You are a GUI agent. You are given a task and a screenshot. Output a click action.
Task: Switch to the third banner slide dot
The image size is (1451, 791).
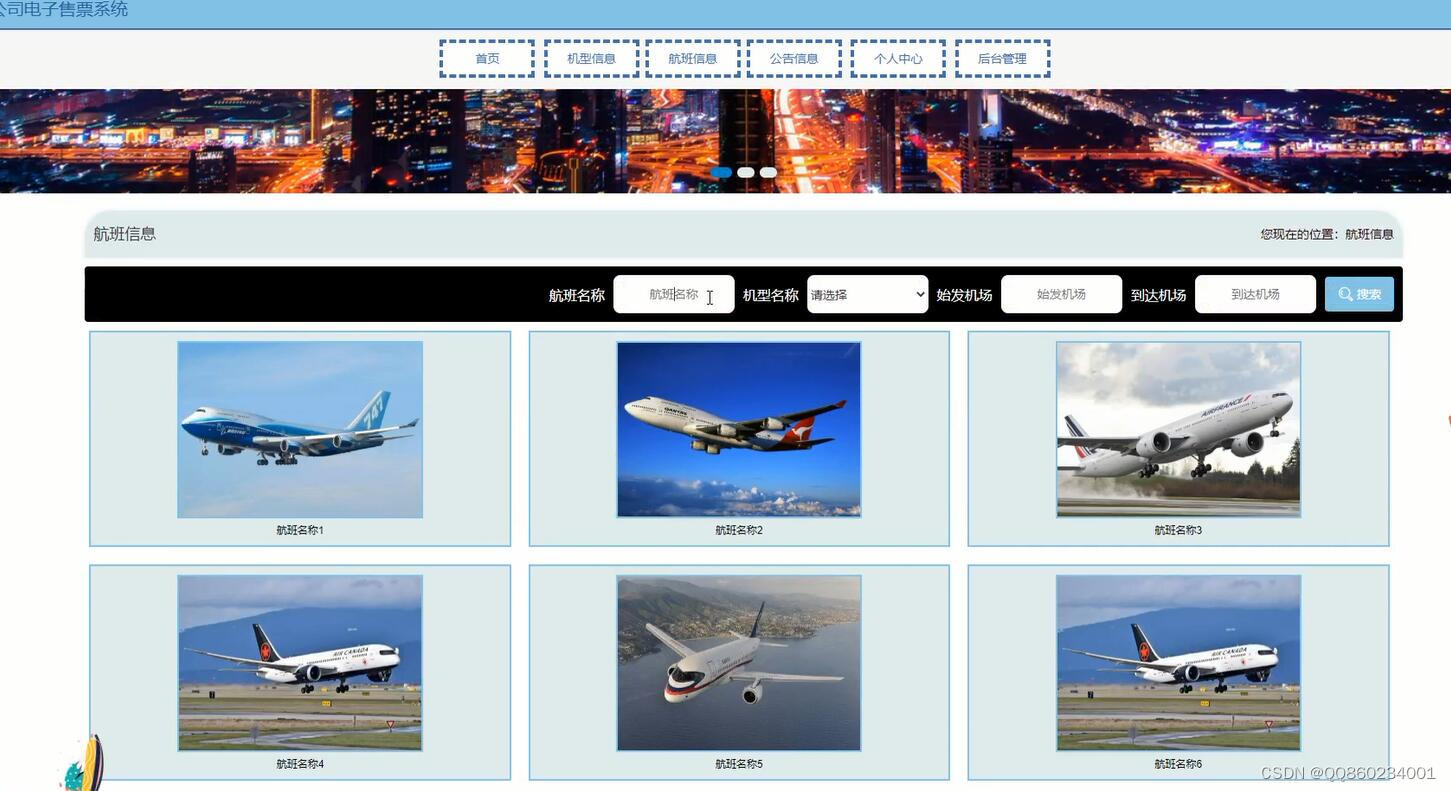(x=768, y=172)
